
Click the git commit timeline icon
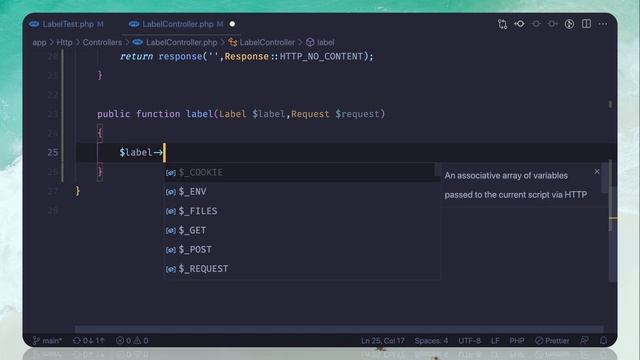point(520,24)
